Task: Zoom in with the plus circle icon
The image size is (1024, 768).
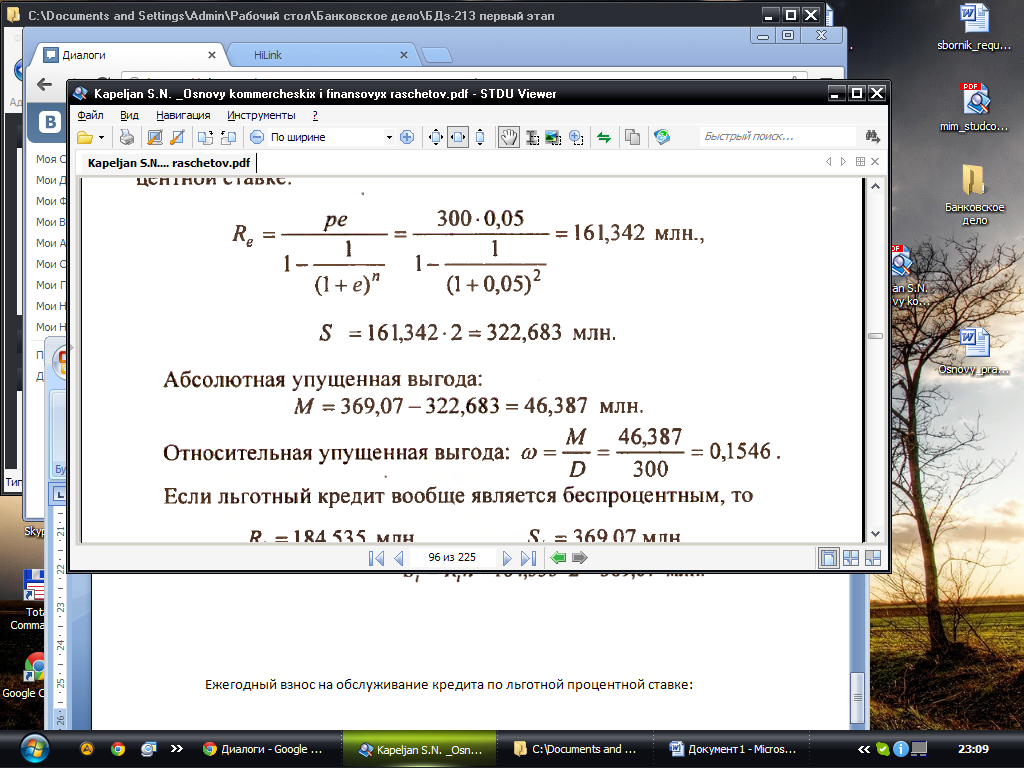Action: (x=407, y=137)
